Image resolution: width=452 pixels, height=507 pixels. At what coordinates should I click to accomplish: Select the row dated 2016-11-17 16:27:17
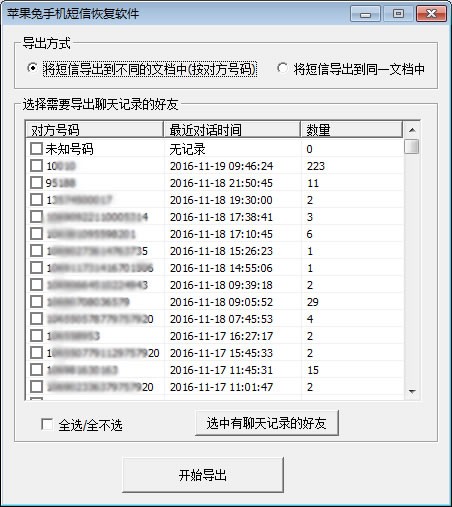(x=214, y=336)
